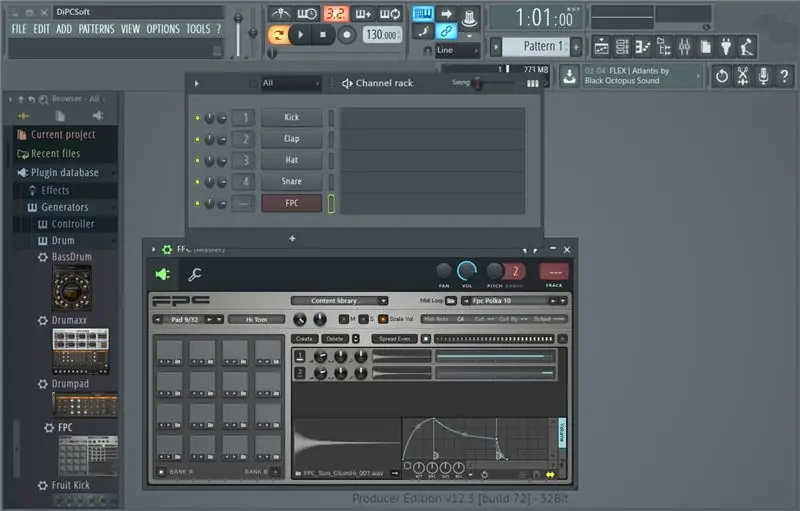Toggle the 3.2 countdown before recording

click(x=336, y=14)
